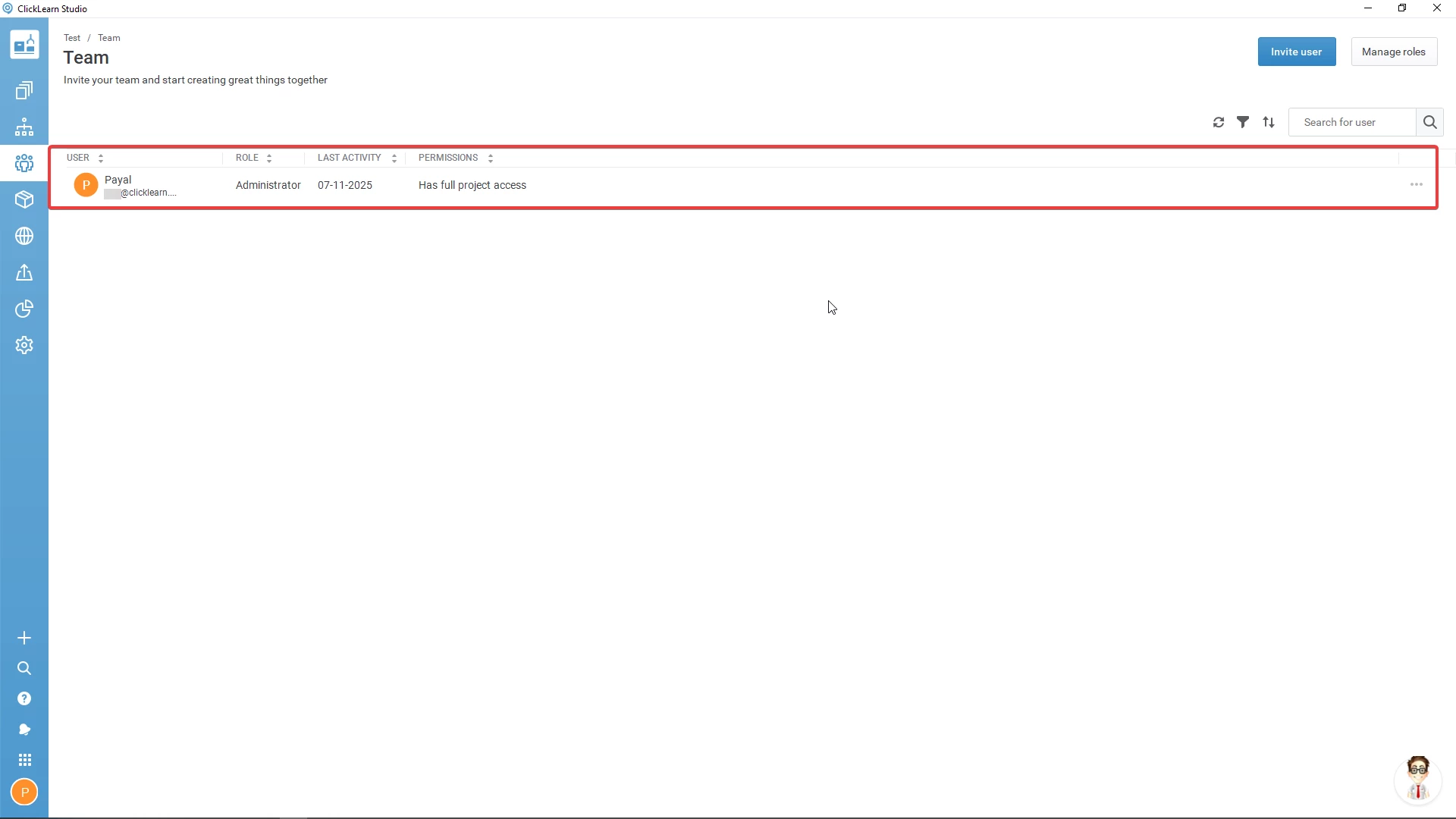The height and width of the screenshot is (819, 1456).
Task: Open the copy/pages icon in sidebar
Action: click(24, 91)
